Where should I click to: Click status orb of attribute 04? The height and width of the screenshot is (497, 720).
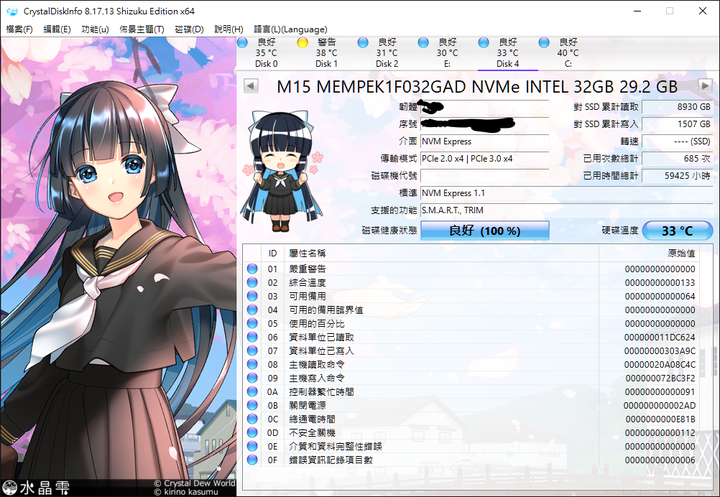pos(252,310)
